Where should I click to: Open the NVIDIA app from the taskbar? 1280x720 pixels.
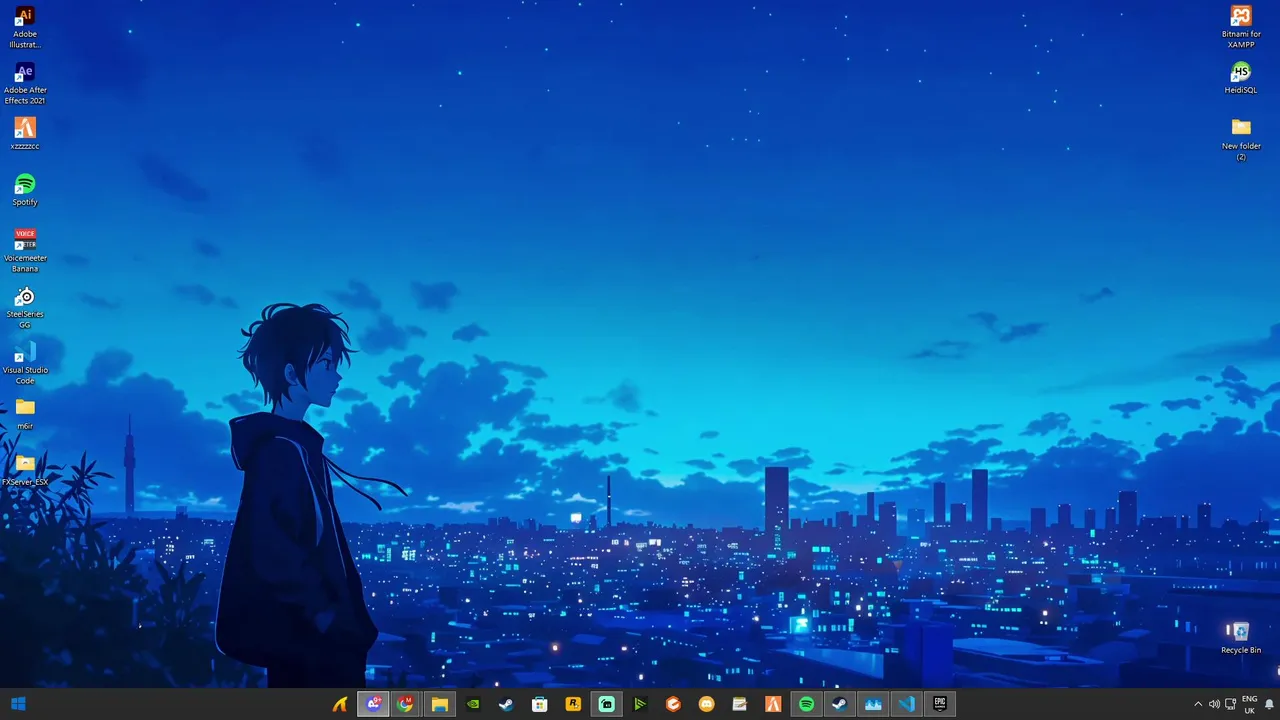(x=473, y=704)
